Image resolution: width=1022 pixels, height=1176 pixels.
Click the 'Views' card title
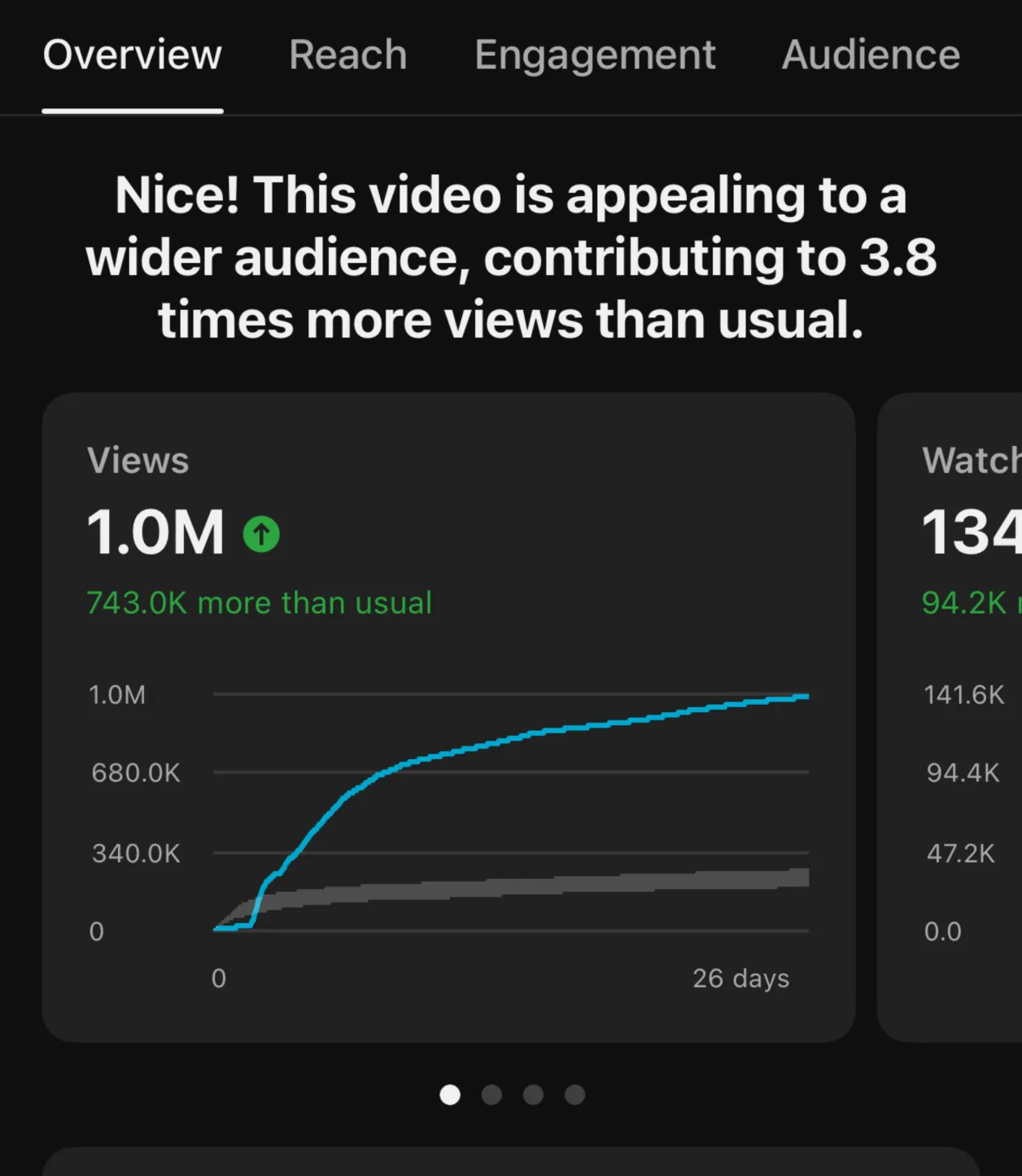click(138, 461)
